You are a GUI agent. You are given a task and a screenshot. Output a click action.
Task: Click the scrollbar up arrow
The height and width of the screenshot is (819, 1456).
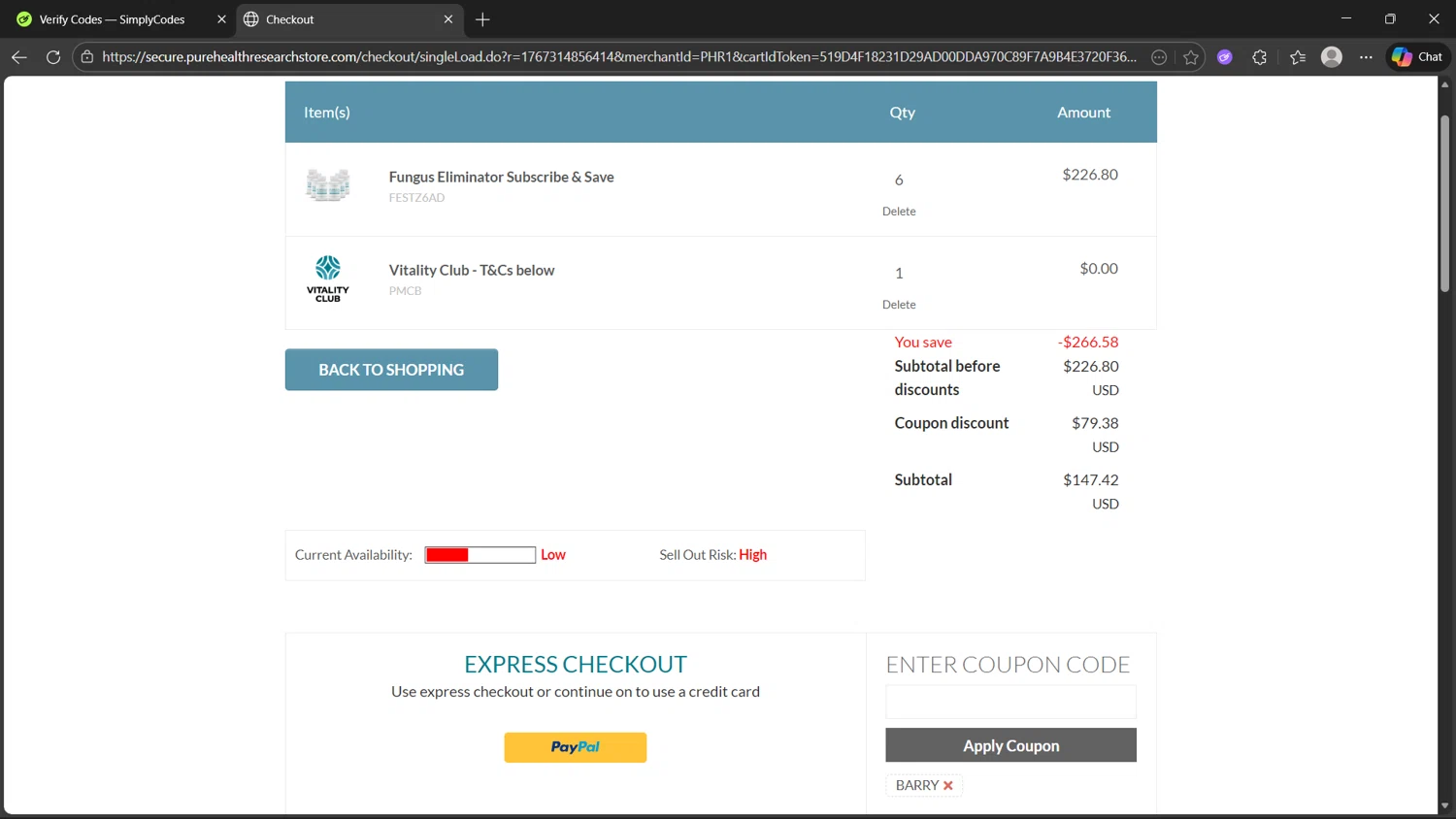click(x=1444, y=84)
